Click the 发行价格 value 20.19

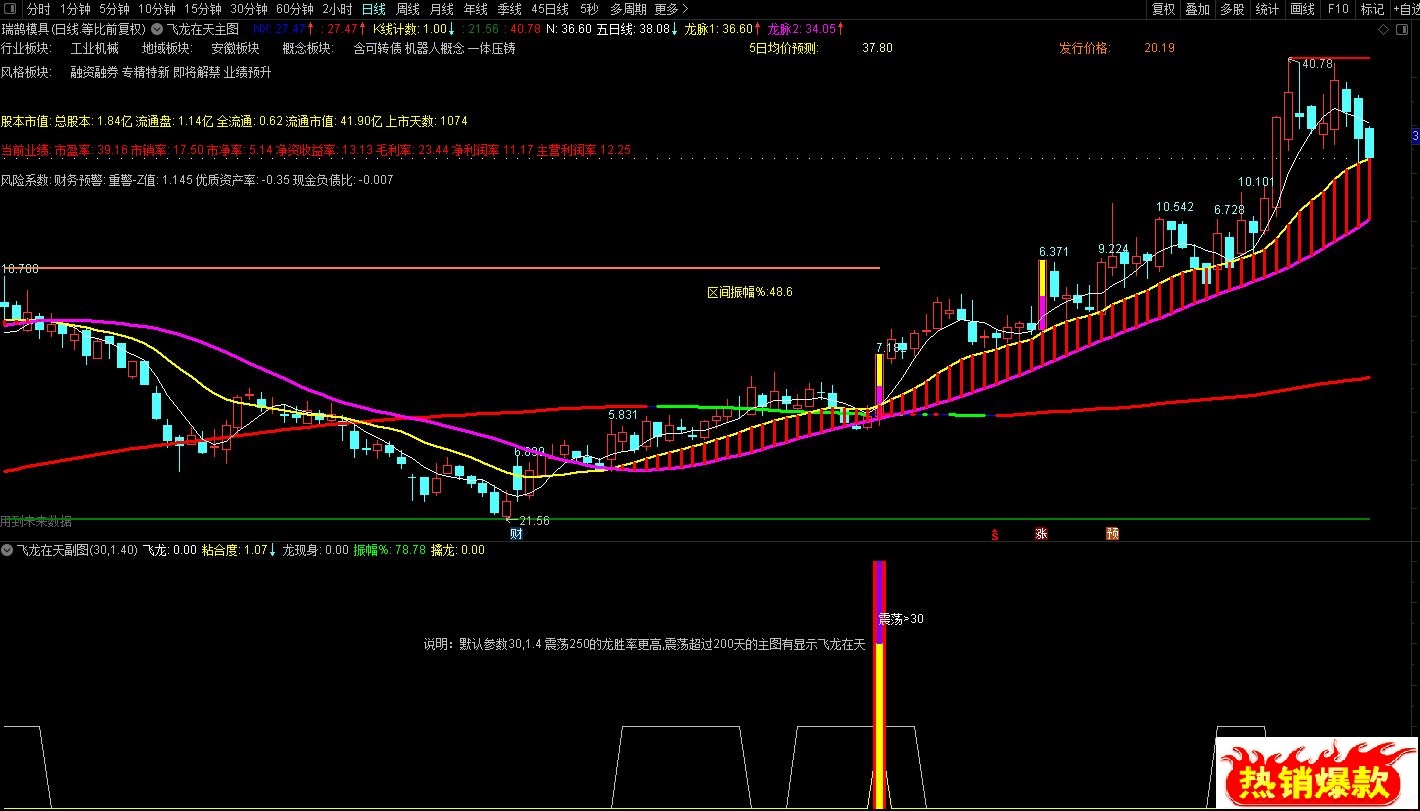pos(1159,48)
